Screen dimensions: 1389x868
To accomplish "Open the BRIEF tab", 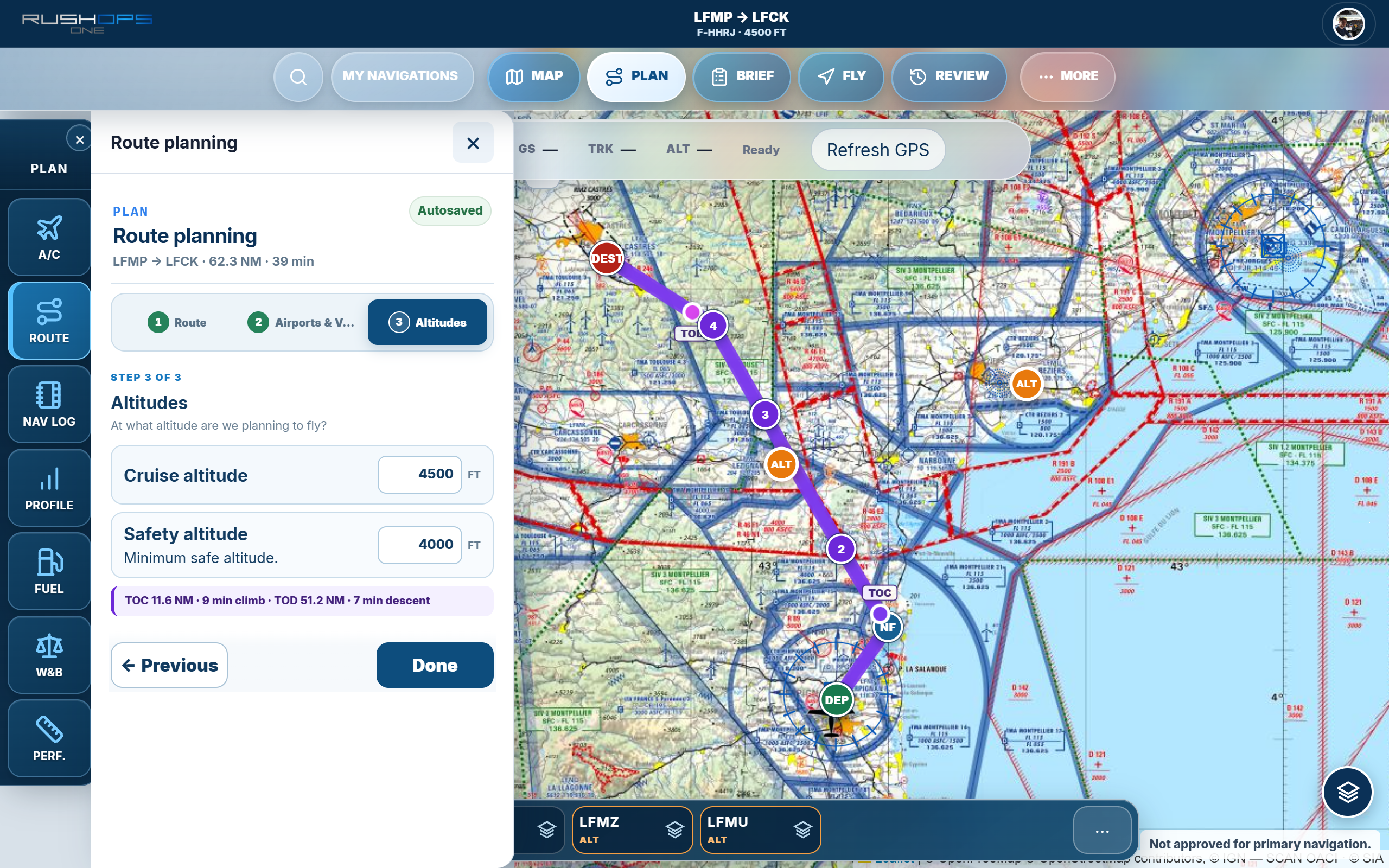I will point(742,76).
